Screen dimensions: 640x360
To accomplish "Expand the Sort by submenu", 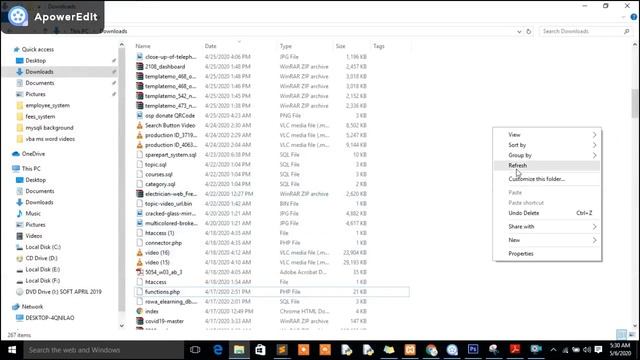I will click(x=547, y=145).
